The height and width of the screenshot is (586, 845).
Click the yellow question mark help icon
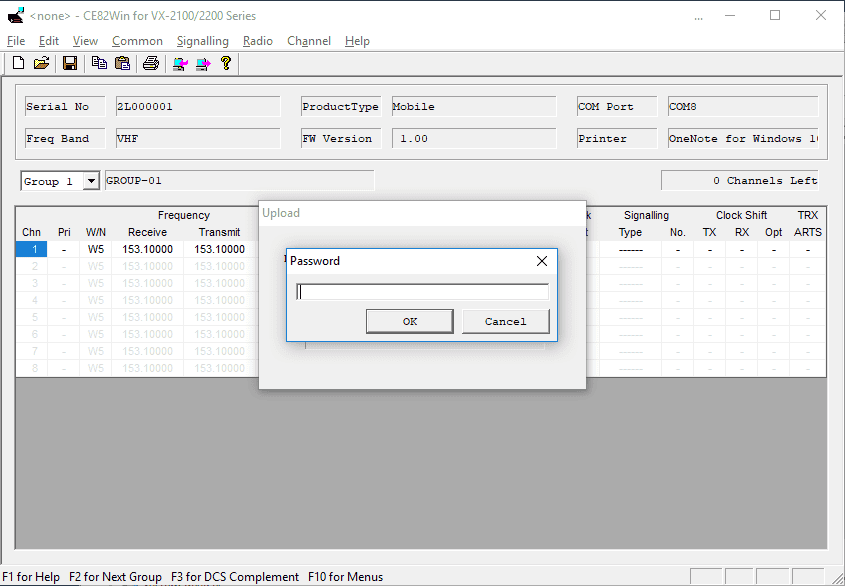[x=226, y=63]
